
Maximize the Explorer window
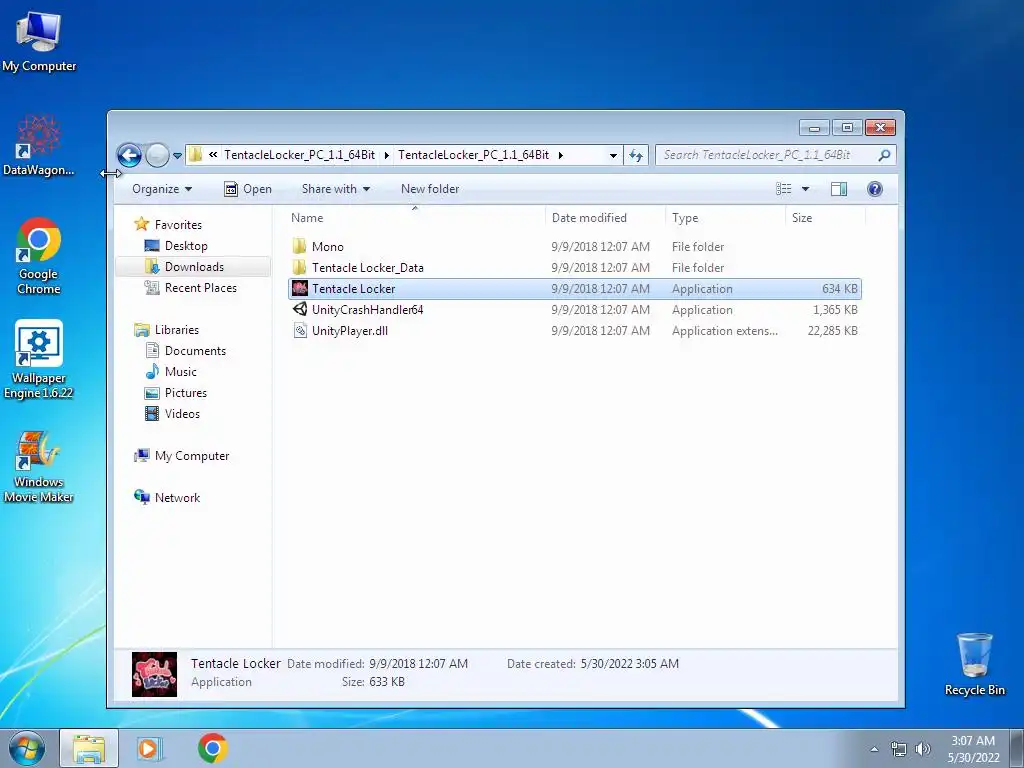click(x=847, y=128)
